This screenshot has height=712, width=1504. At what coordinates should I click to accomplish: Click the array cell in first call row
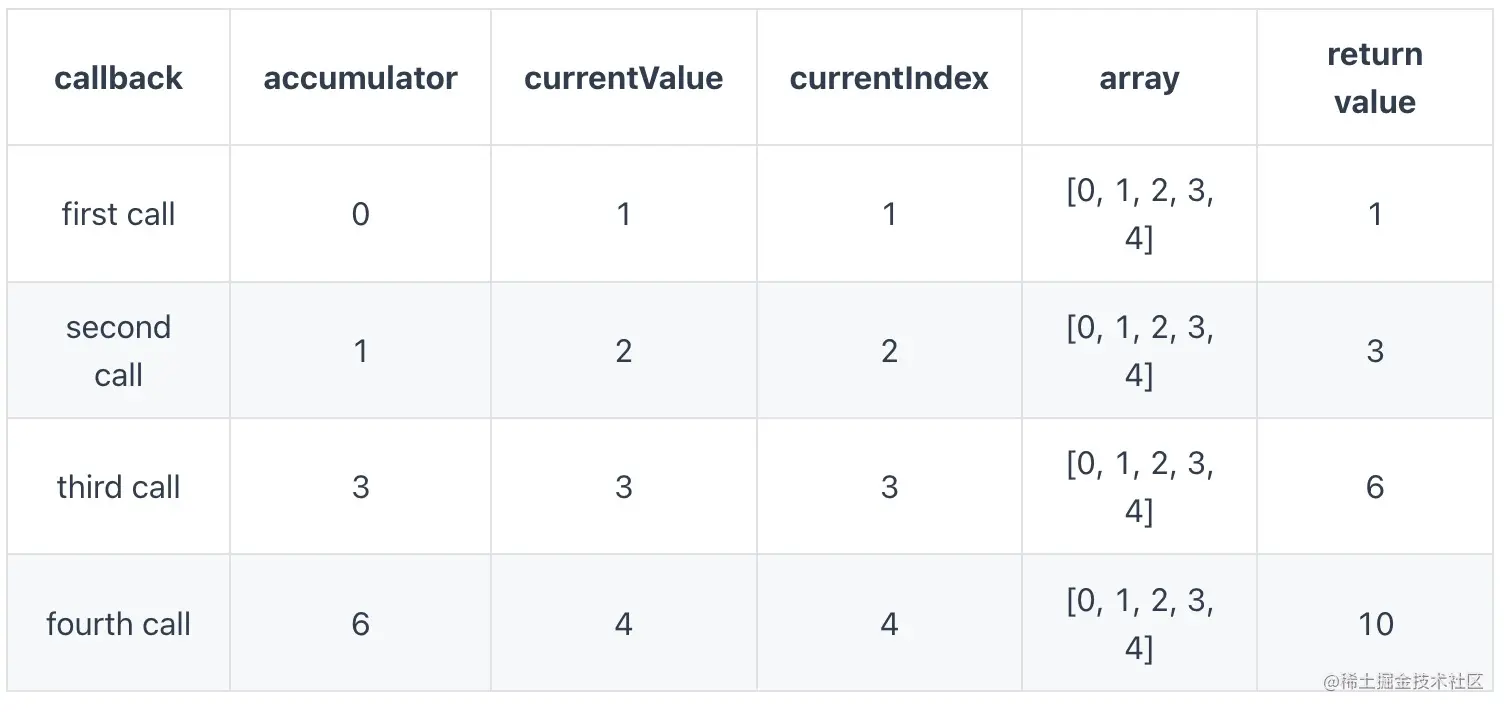[x=1139, y=214]
